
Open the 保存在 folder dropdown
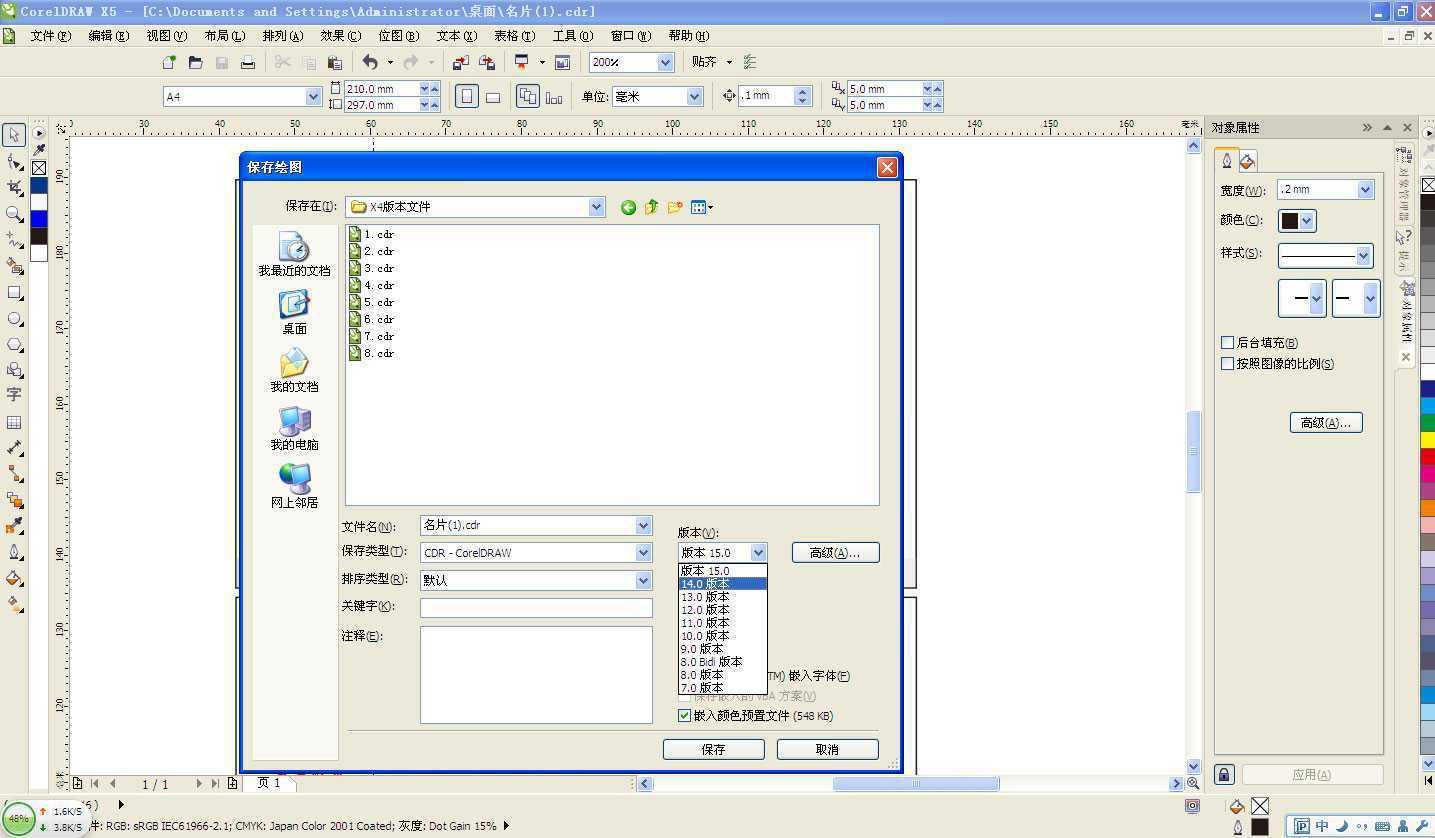596,207
